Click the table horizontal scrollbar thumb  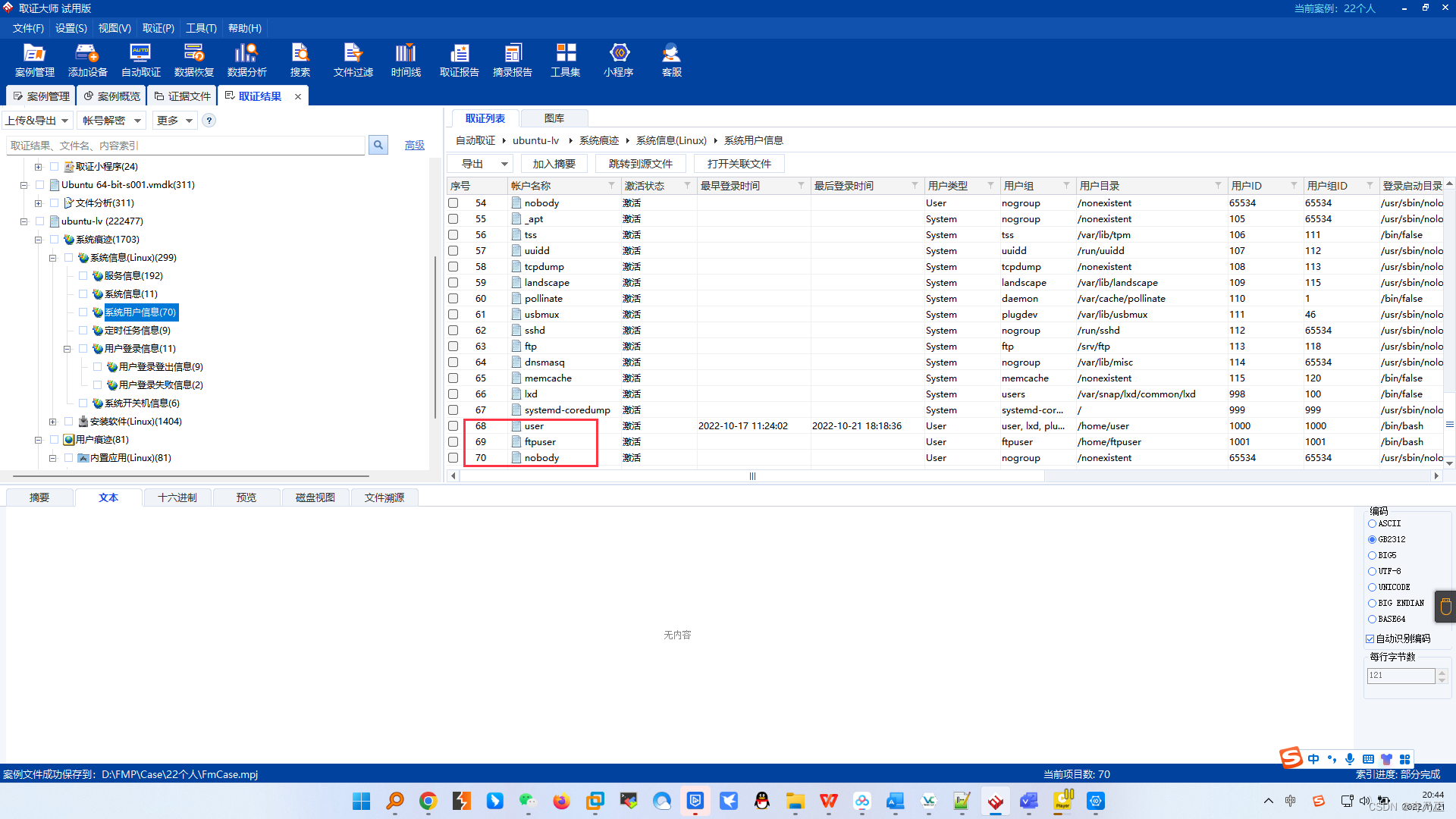tap(752, 476)
